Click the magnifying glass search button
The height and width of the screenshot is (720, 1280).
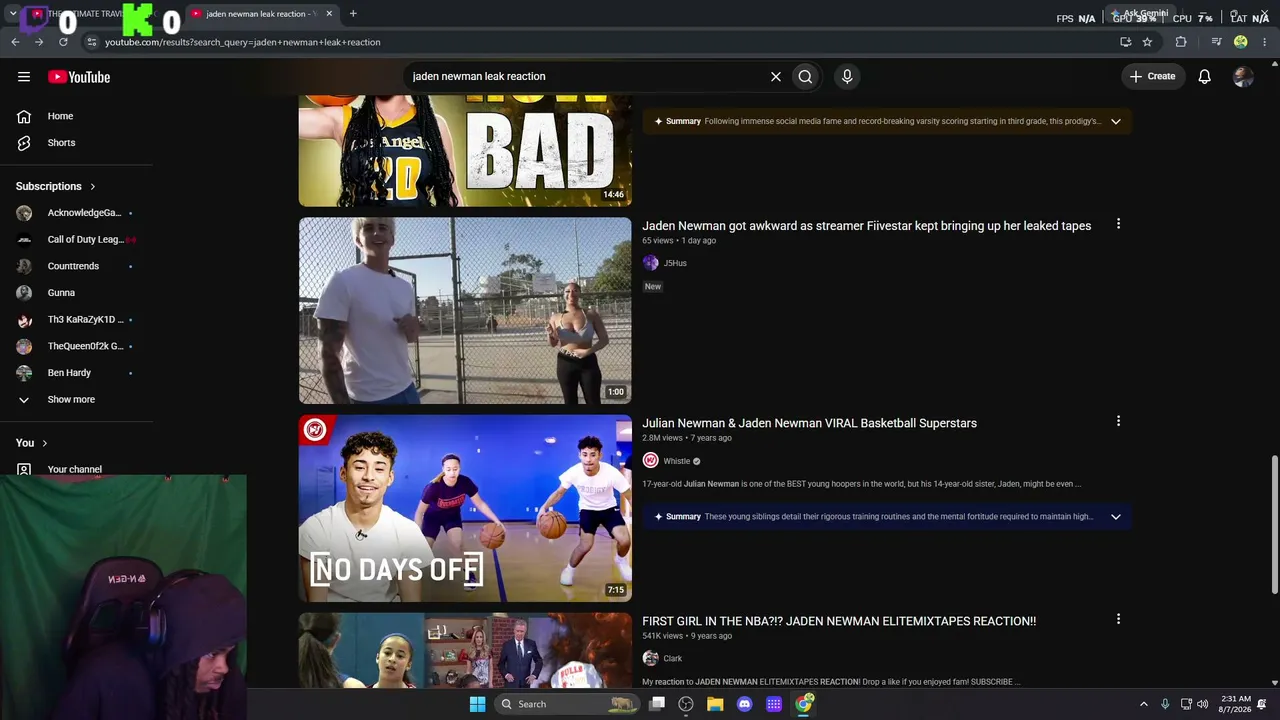pos(805,76)
